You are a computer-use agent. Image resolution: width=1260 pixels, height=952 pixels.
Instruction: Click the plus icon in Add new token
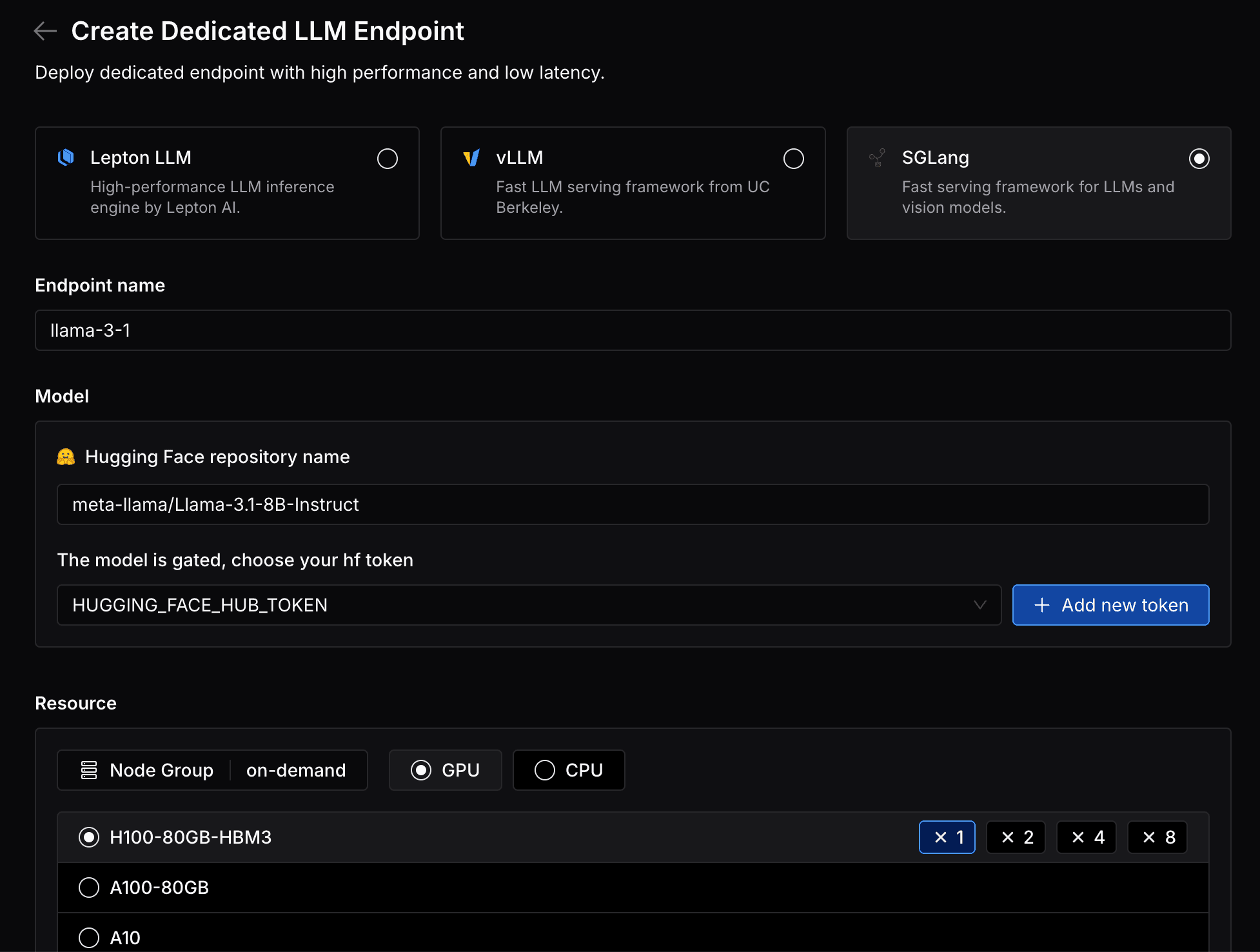1042,605
